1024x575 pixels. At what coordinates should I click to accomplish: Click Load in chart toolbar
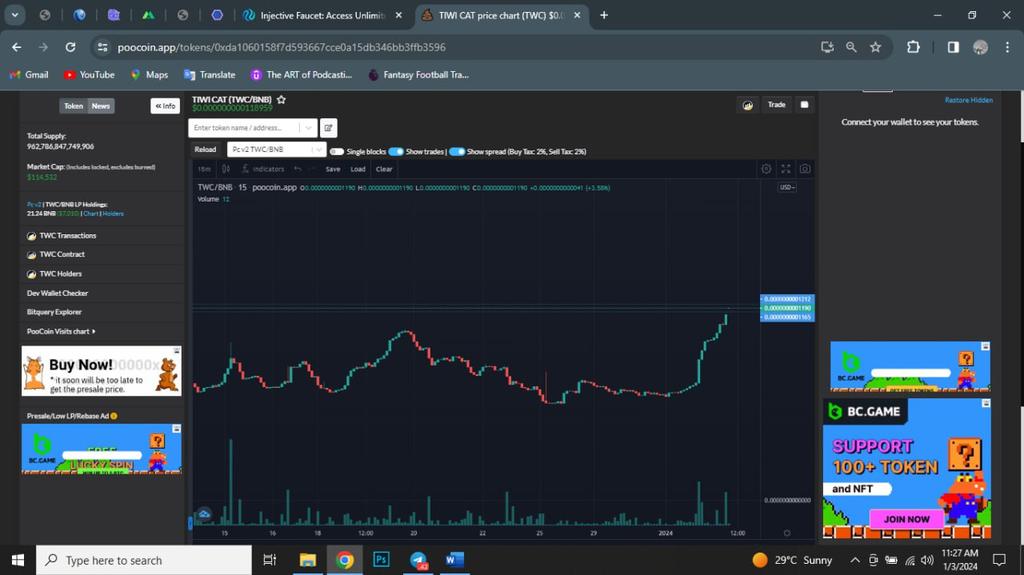coord(358,169)
